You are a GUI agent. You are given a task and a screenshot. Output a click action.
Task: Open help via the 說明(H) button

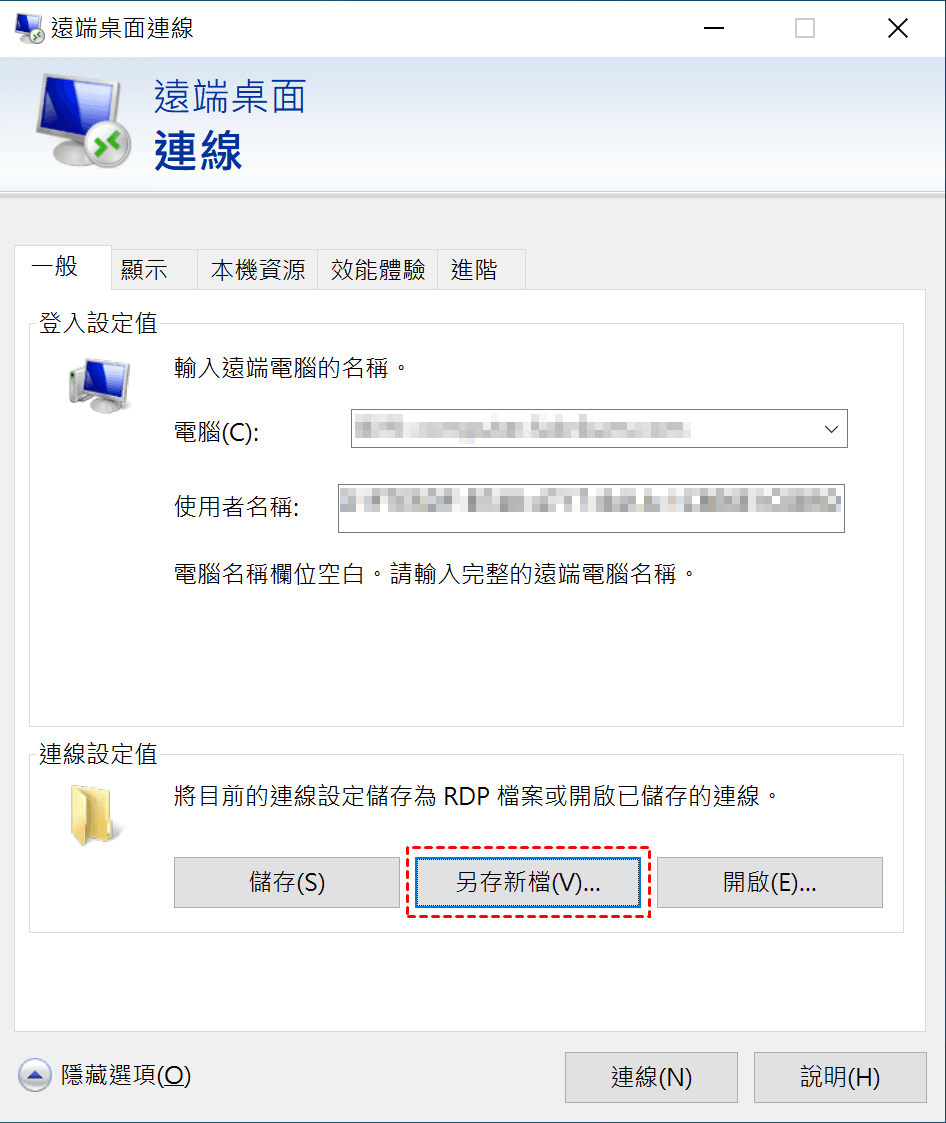840,1077
